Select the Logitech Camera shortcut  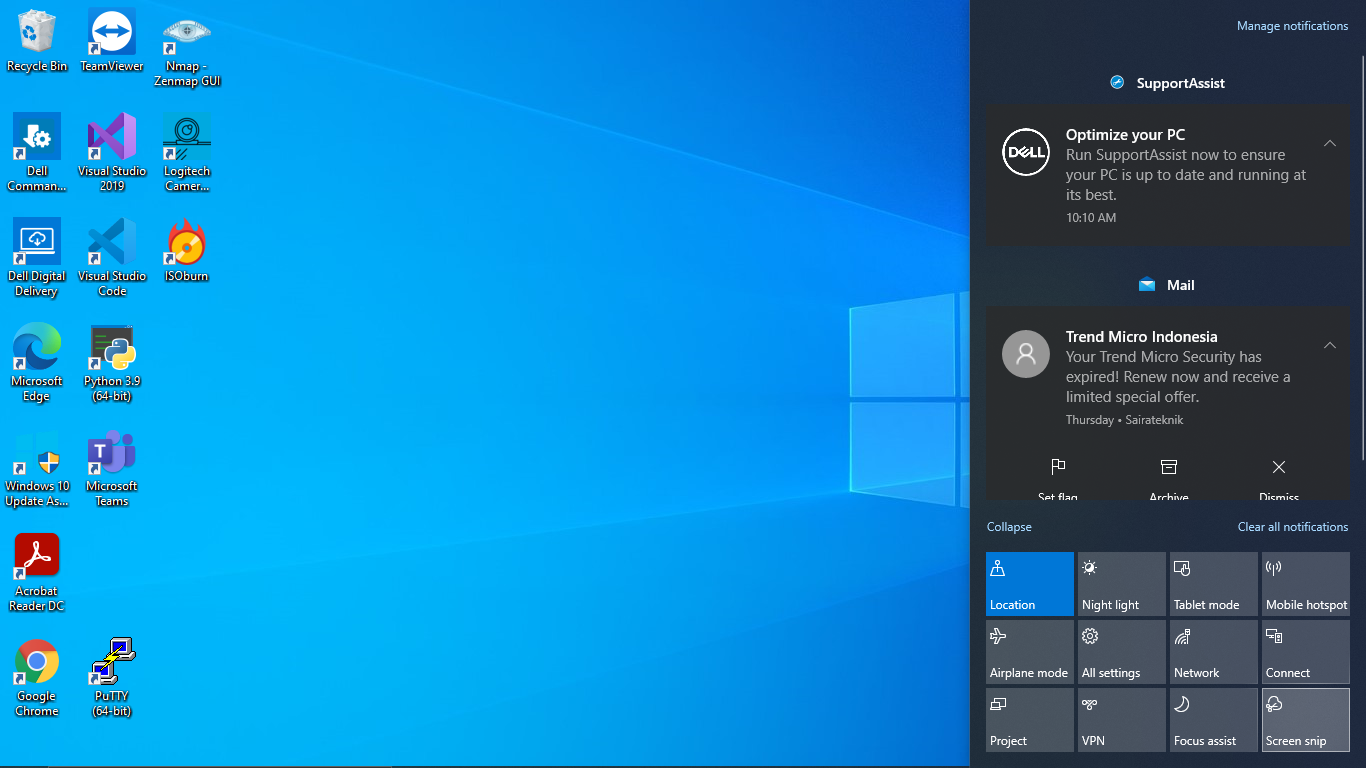(x=187, y=153)
